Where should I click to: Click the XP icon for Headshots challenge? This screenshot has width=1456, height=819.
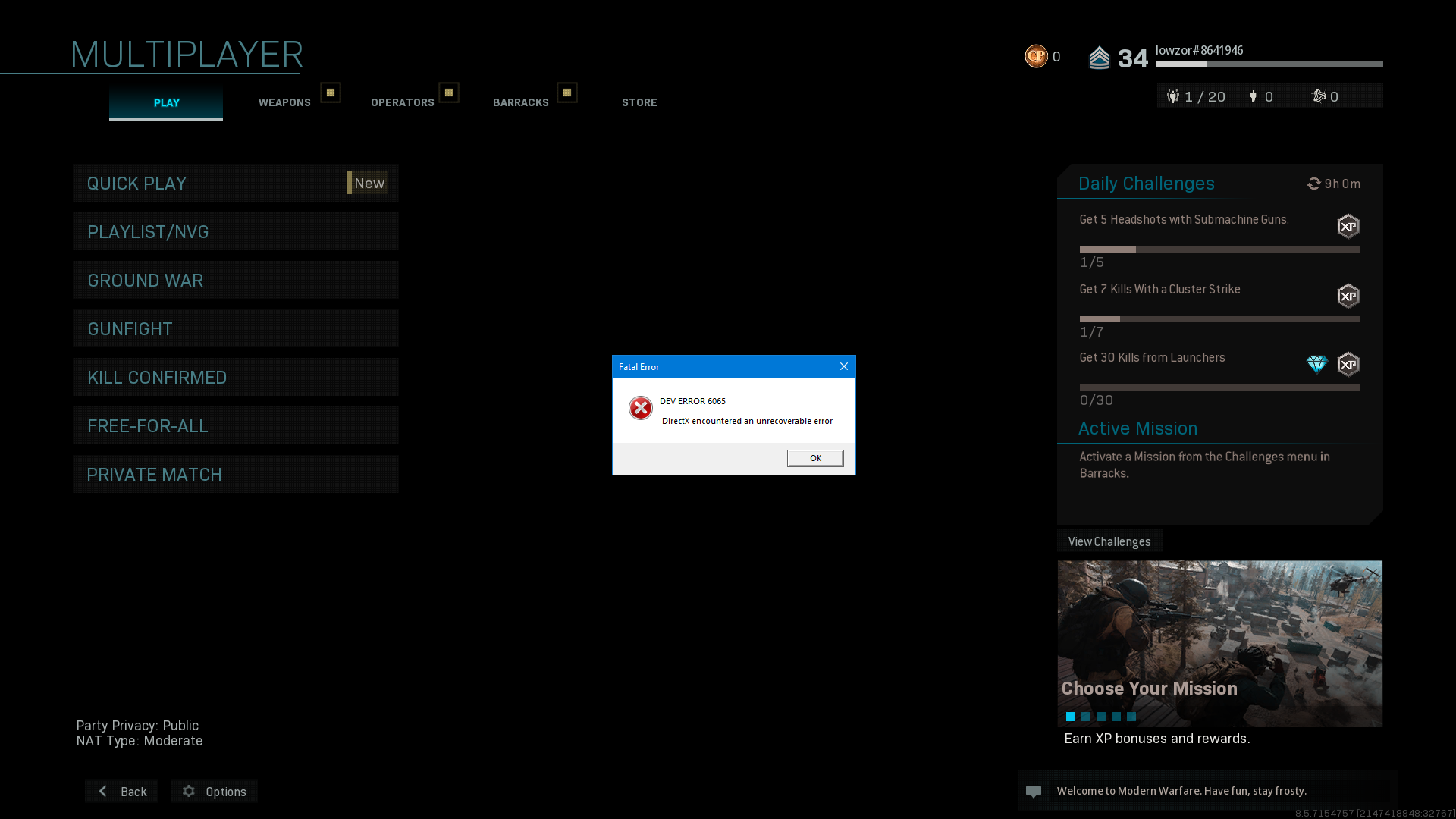[1348, 226]
